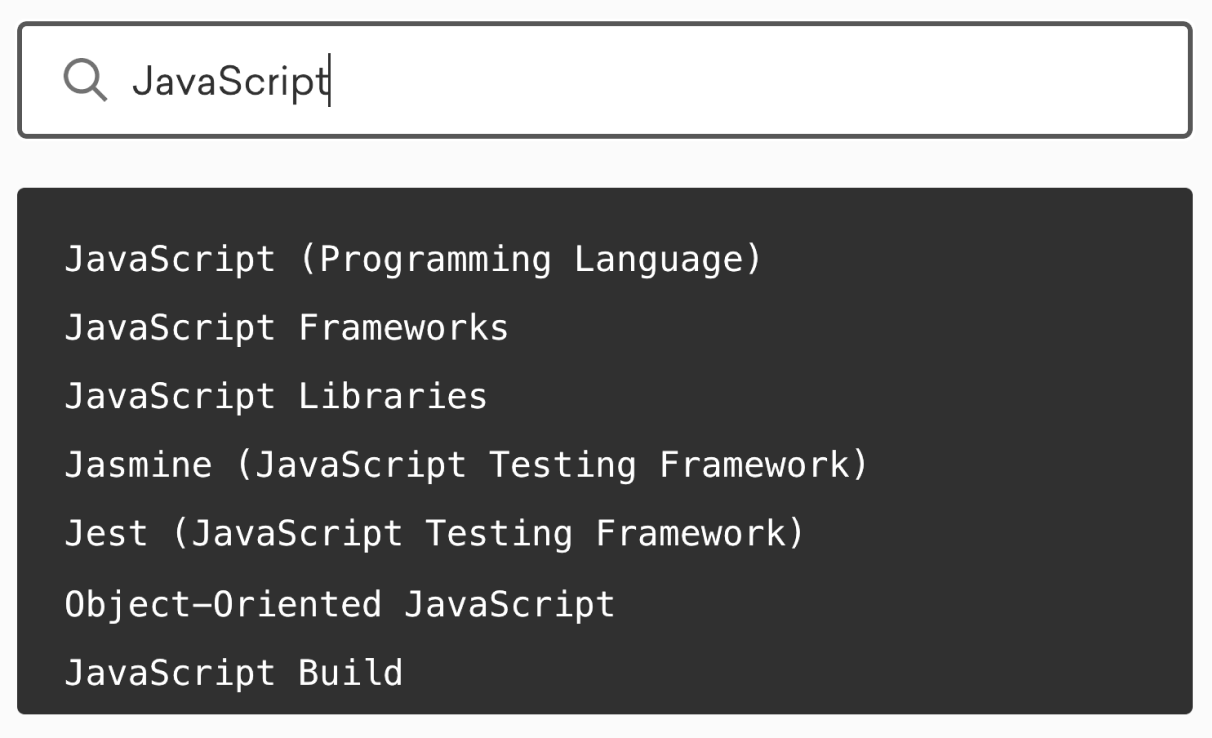Screen dimensions: 1212x738
Task: Click the word "Build" in last suggestion
Action: click(x=350, y=672)
